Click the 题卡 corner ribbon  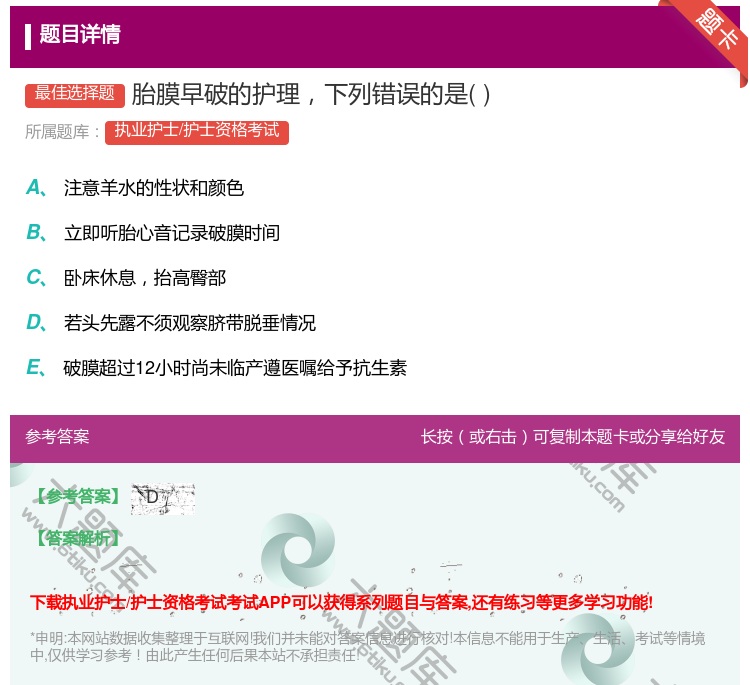(714, 33)
